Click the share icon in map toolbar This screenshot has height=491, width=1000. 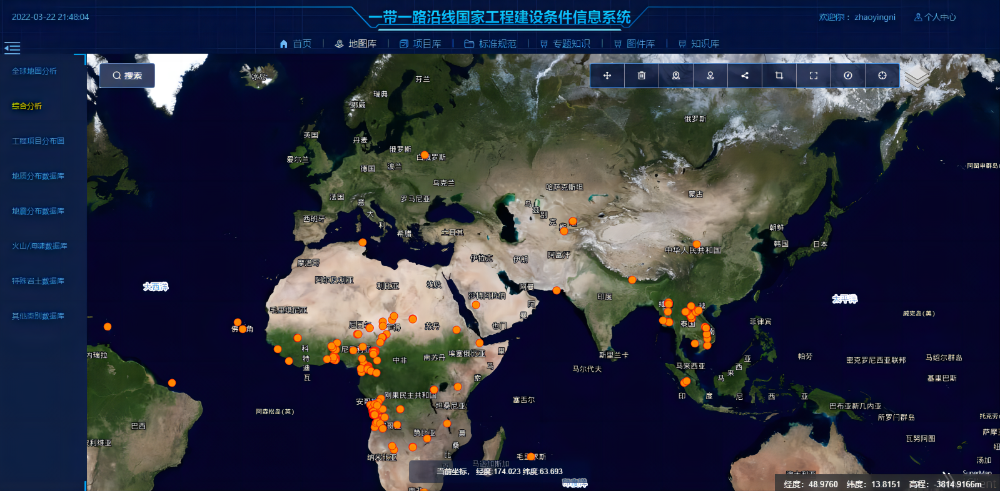(745, 76)
